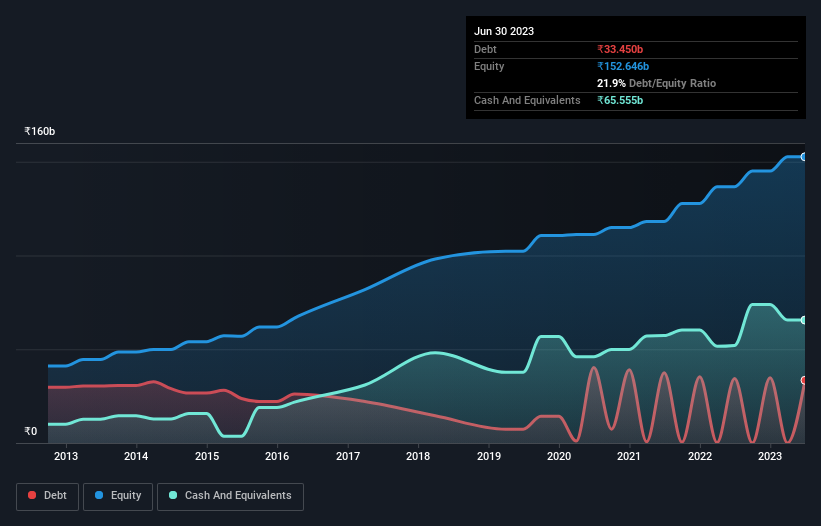Click the Cash And Equivalents tooltip label
Viewport: 821px width, 526px height.
click(527, 100)
